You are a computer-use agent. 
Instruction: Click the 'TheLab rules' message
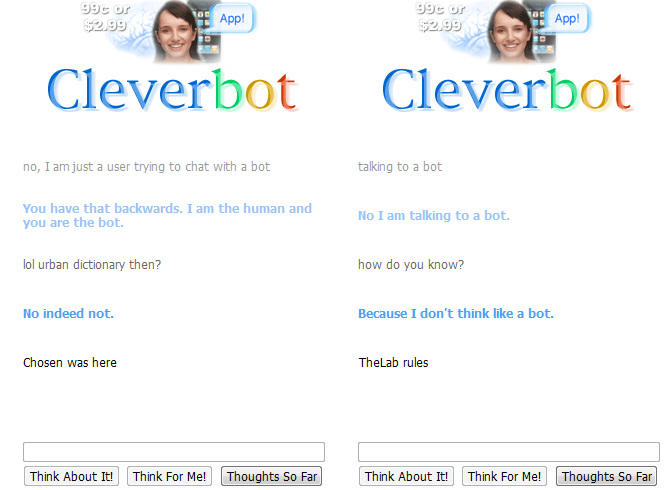394,363
